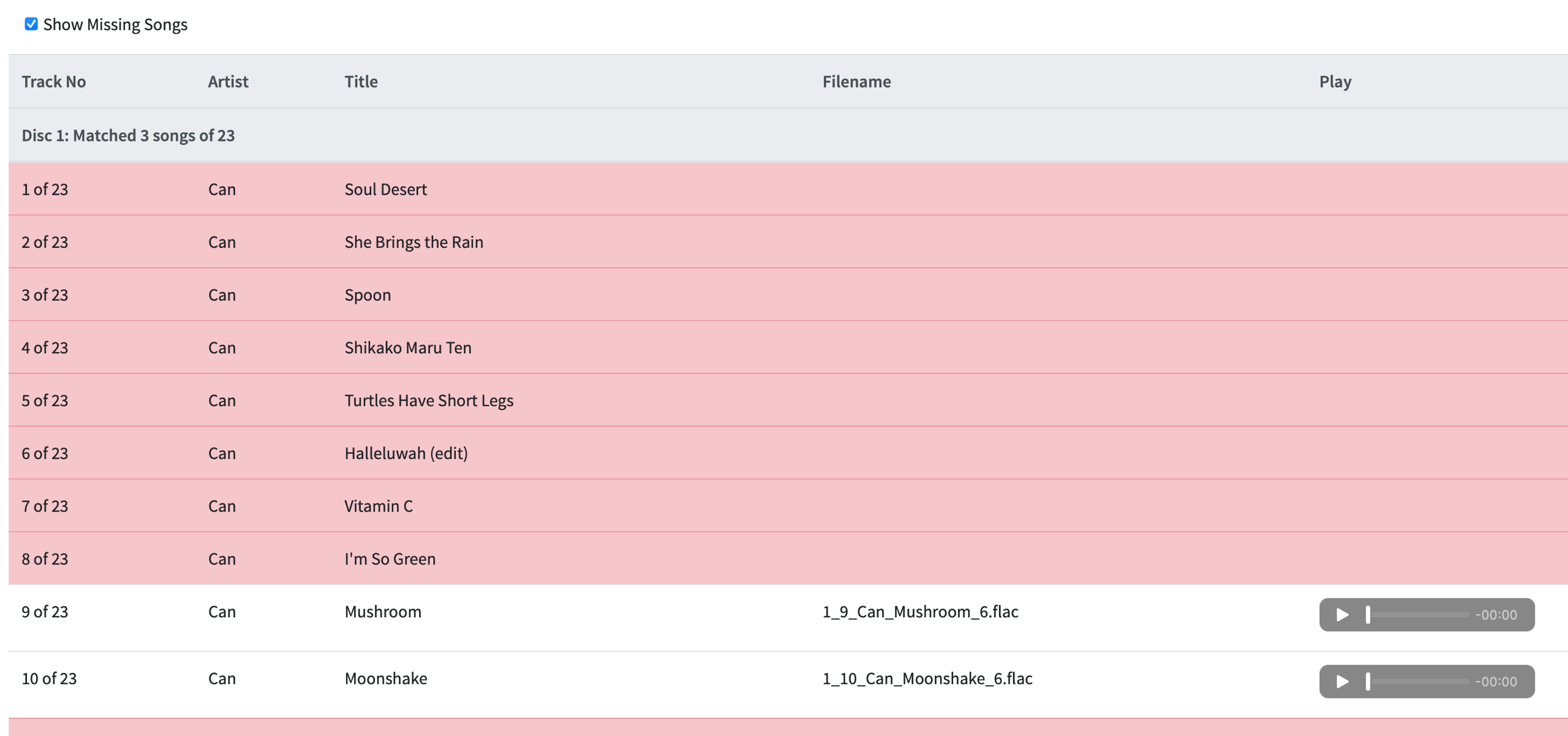Click the Title column header
The width and height of the screenshot is (1568, 736).
coord(361,81)
